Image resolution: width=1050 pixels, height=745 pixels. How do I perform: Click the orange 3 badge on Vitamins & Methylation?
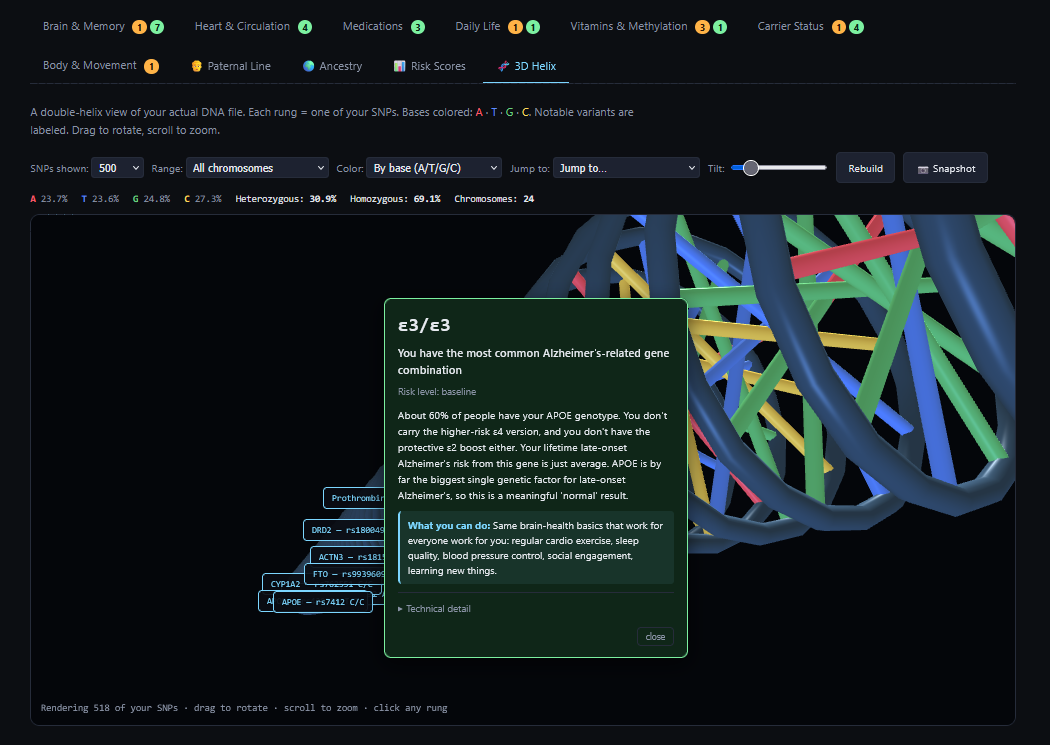click(x=702, y=27)
